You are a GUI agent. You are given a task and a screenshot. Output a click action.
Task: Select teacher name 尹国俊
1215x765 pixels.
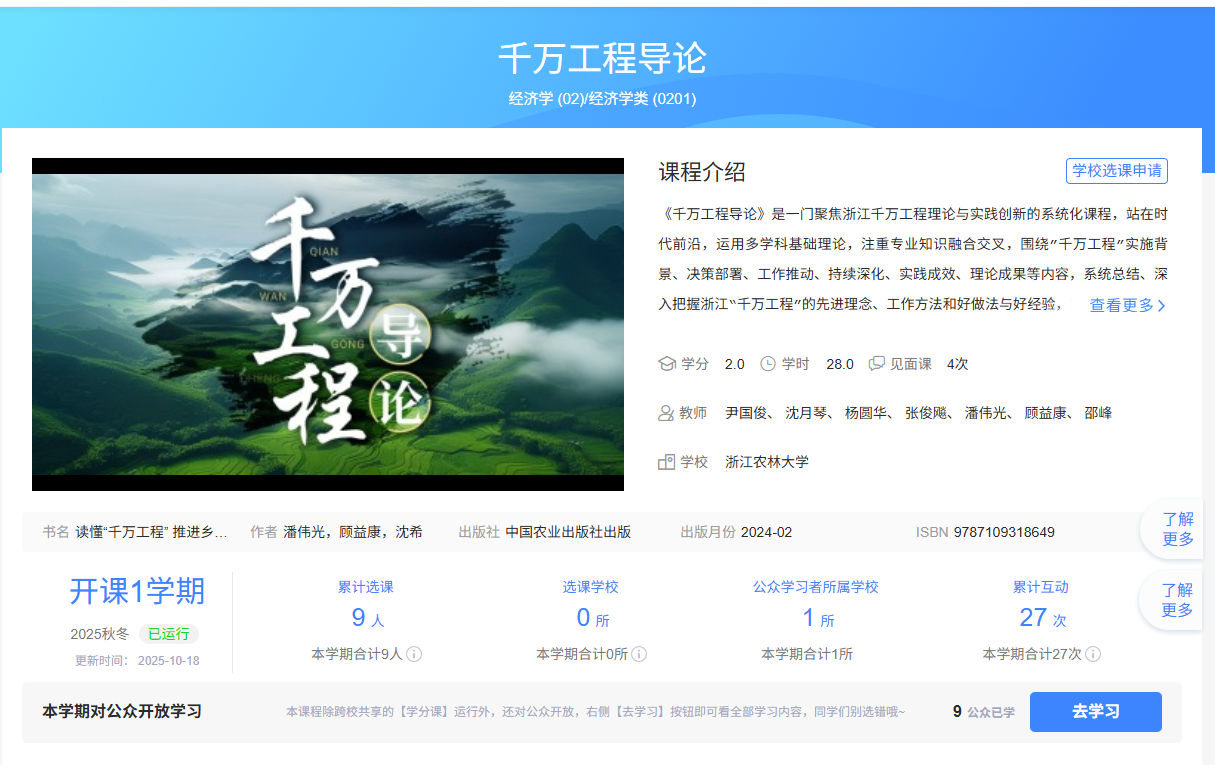pos(745,413)
